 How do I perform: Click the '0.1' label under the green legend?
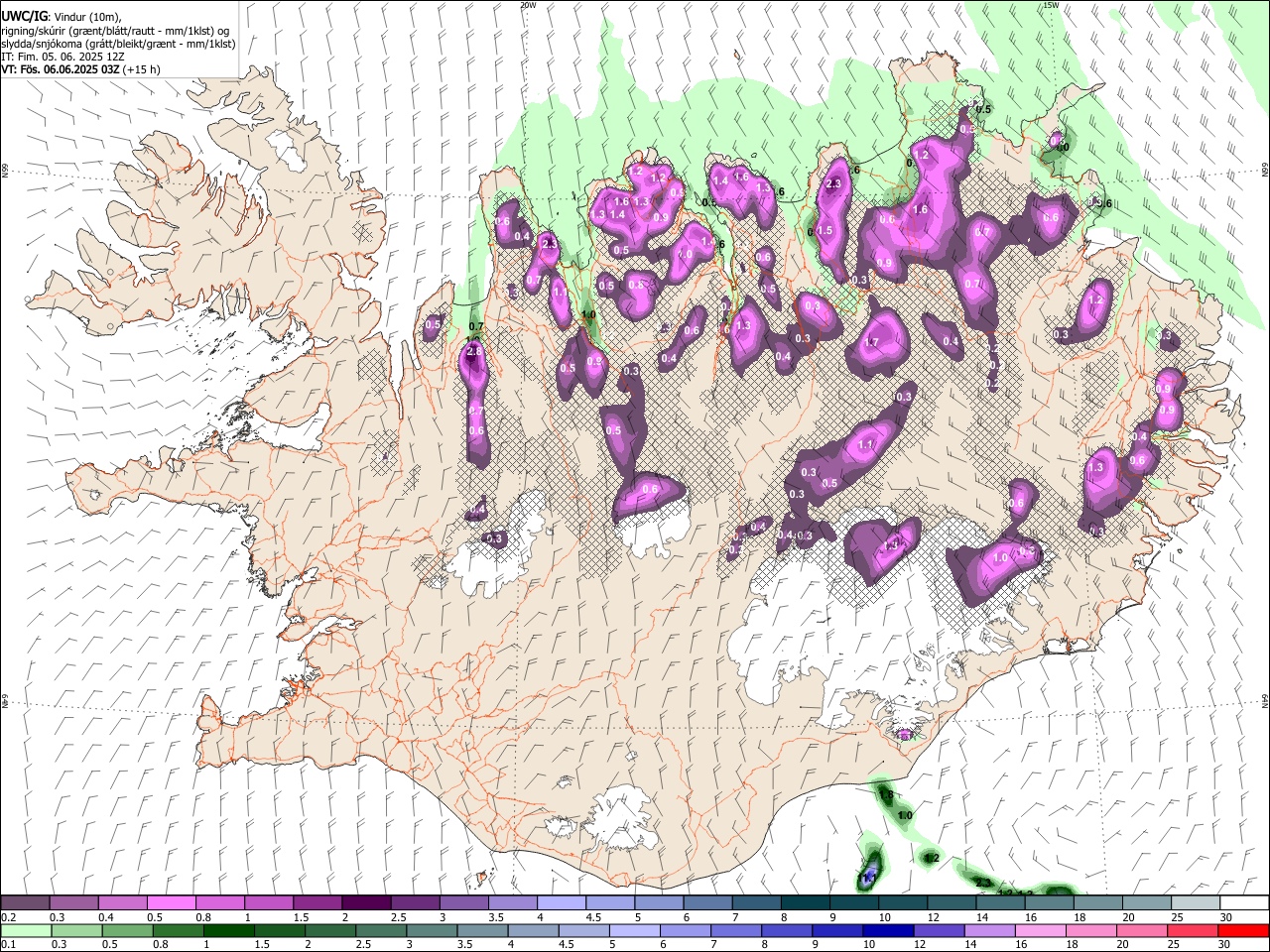click(x=9, y=945)
